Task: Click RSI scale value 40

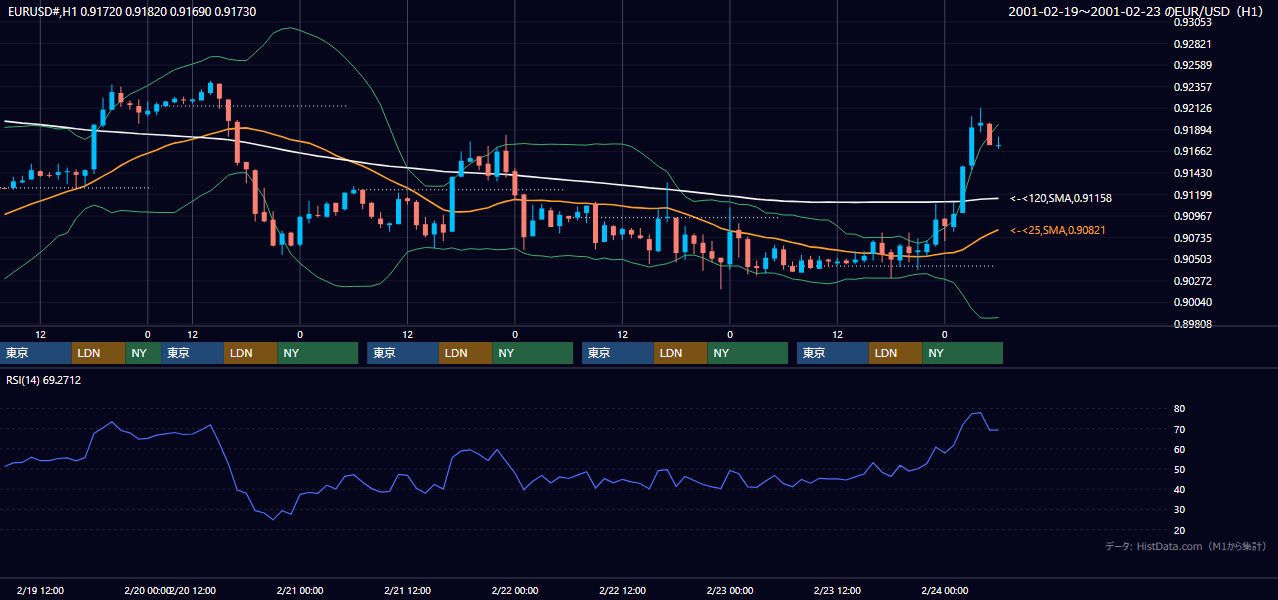Action: tap(1180, 489)
